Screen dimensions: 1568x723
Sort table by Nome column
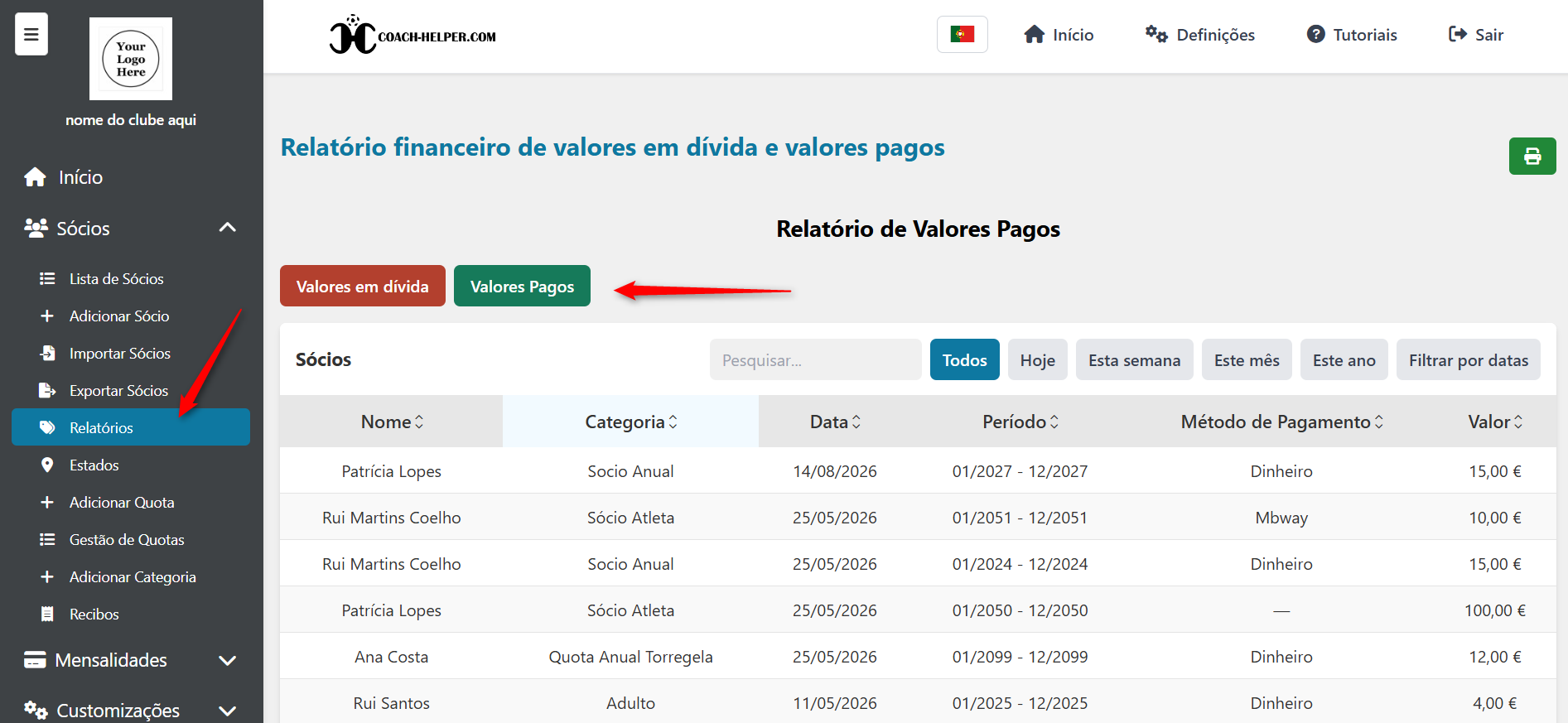(x=392, y=422)
